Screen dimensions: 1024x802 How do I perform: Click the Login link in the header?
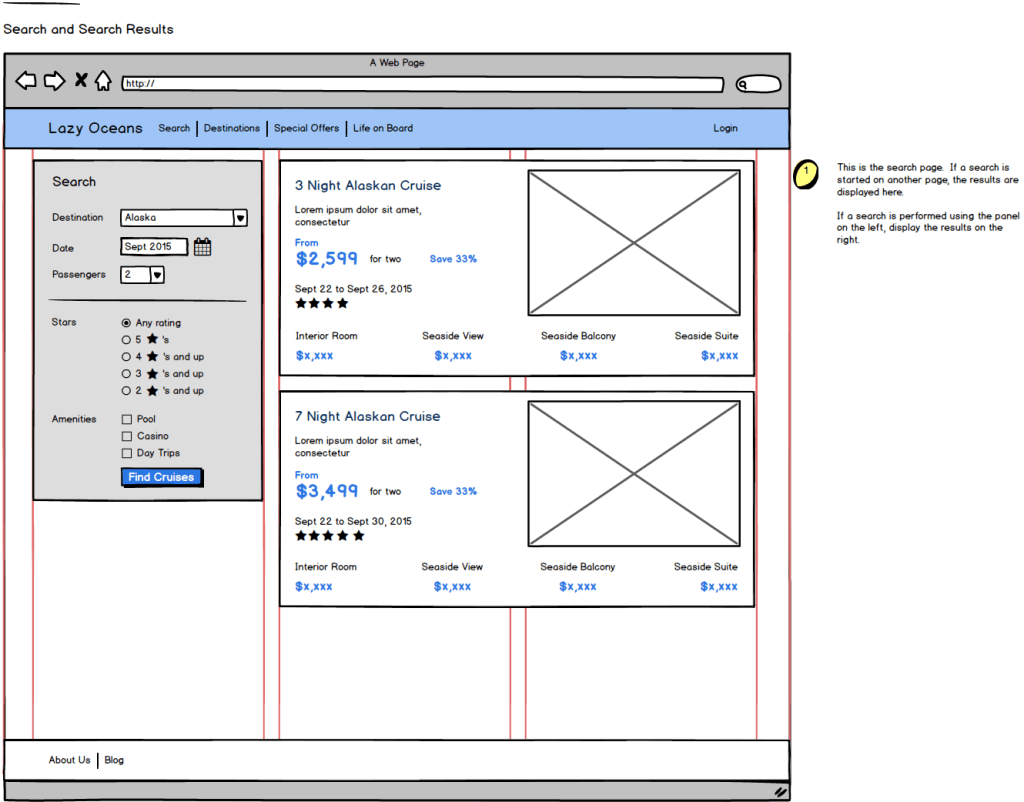tap(725, 128)
